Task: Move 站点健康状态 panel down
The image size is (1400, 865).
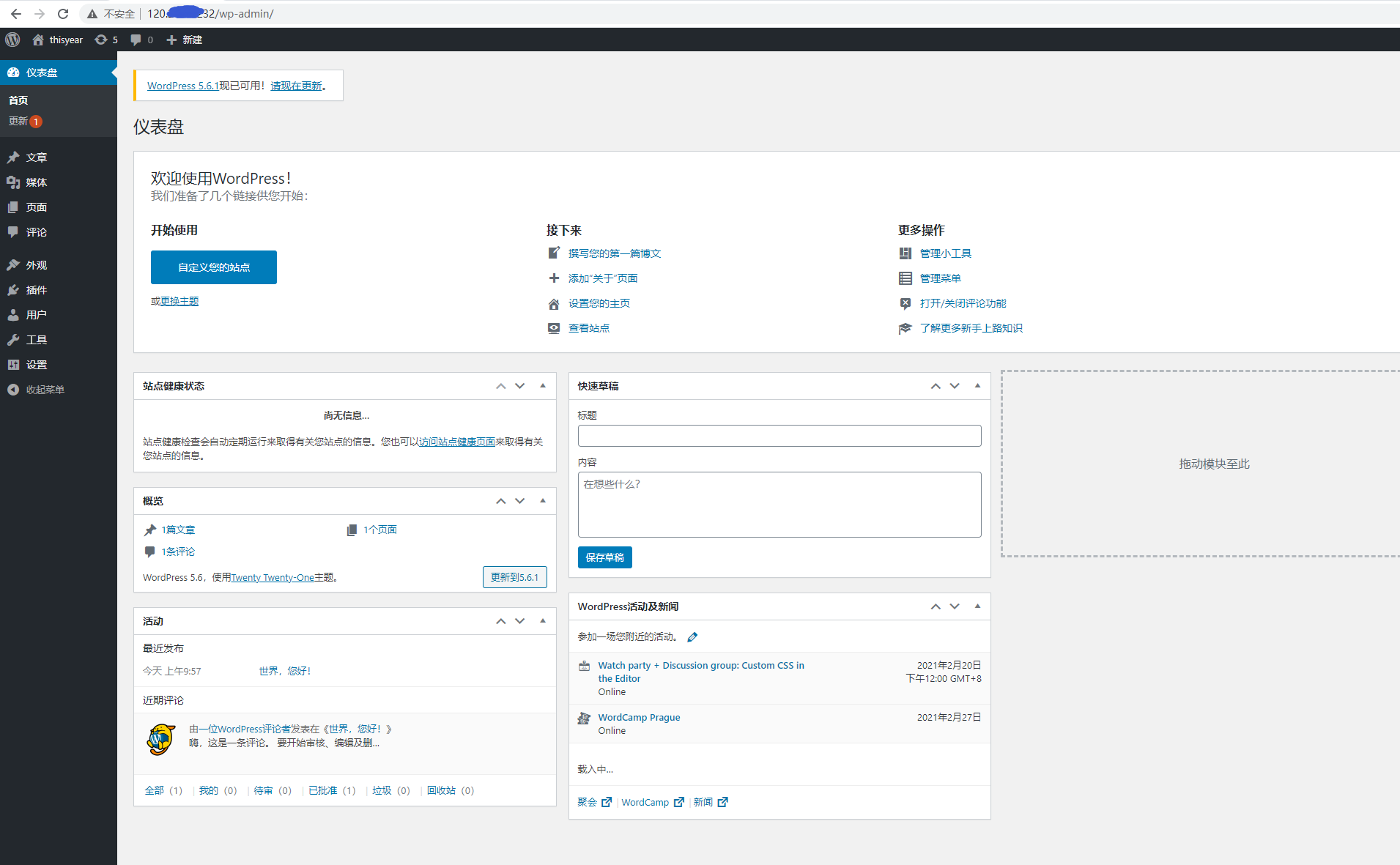Action: [520, 386]
